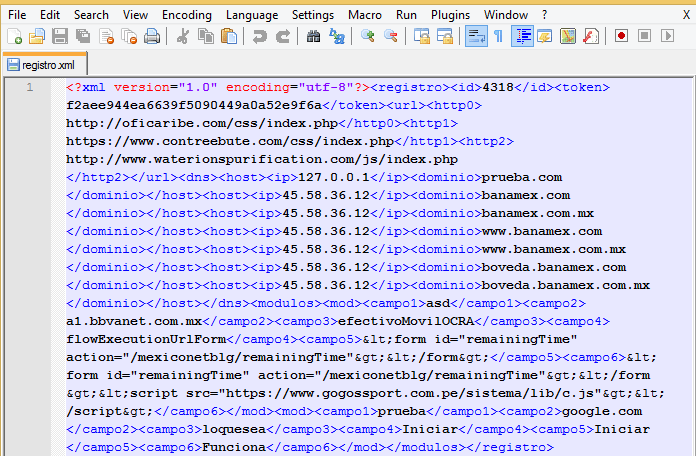Screen dimensions: 696x456
Task: Click line number 1 in the margin
Action: coord(30,87)
